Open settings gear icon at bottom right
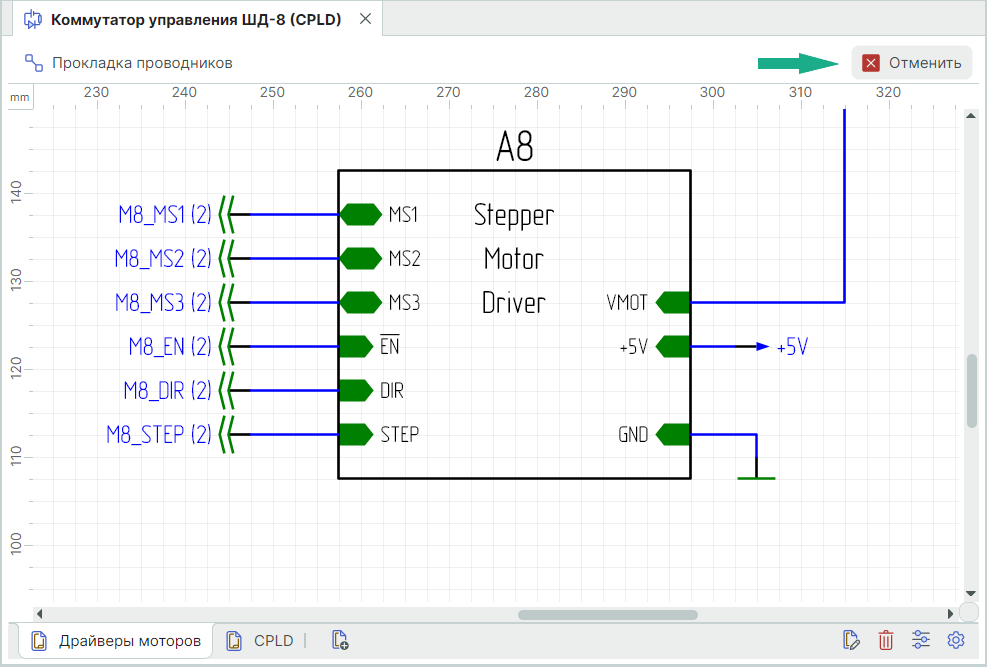987x667 pixels. [x=956, y=640]
